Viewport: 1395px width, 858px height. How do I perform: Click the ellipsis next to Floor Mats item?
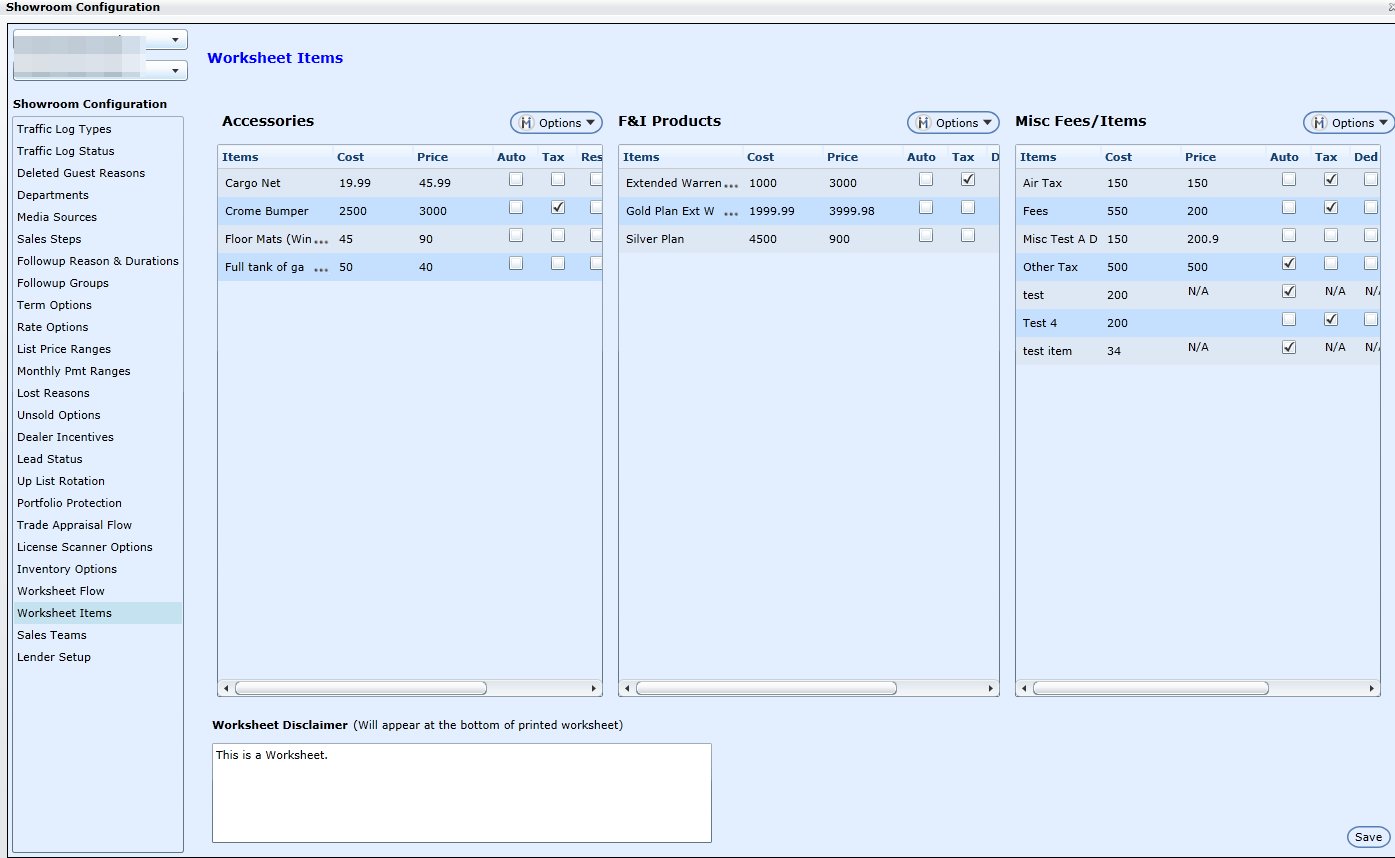(321, 241)
